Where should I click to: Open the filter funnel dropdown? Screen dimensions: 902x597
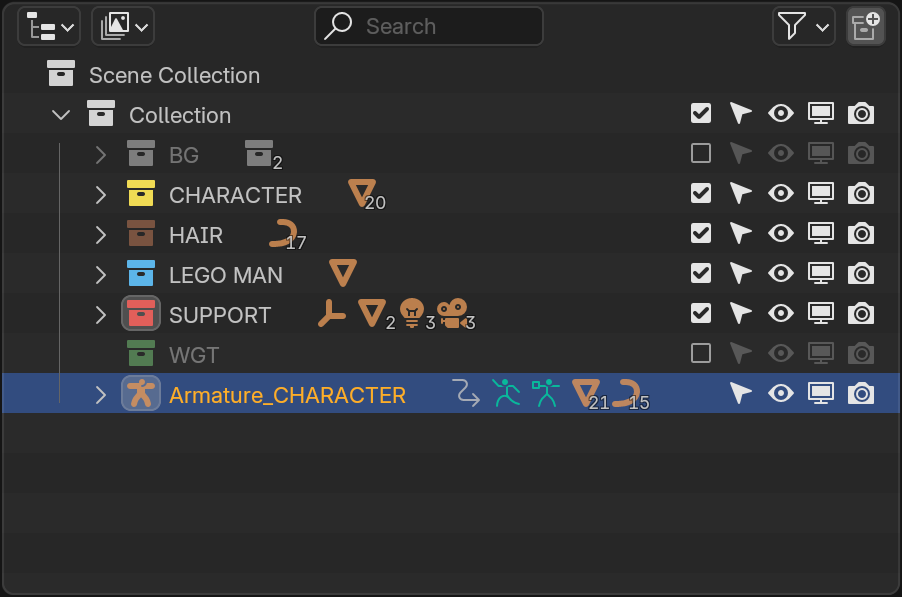803,26
